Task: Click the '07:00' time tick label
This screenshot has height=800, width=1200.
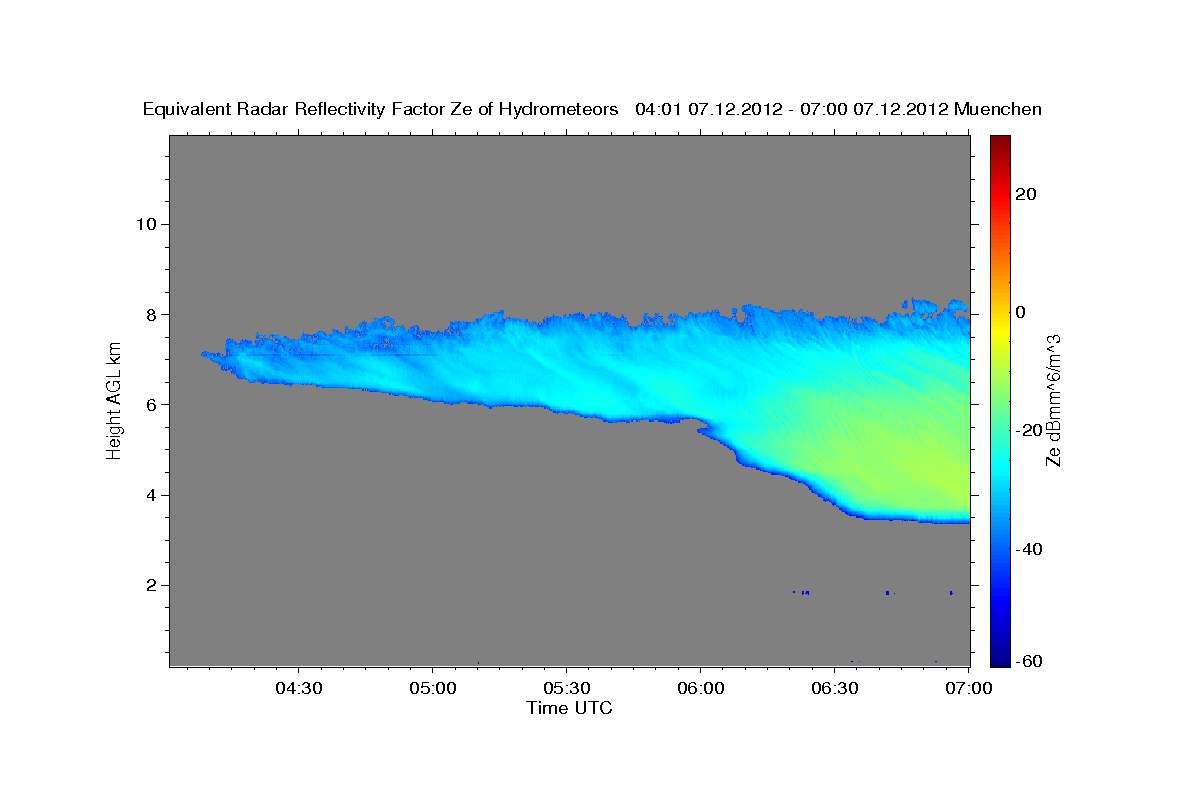Action: click(969, 688)
